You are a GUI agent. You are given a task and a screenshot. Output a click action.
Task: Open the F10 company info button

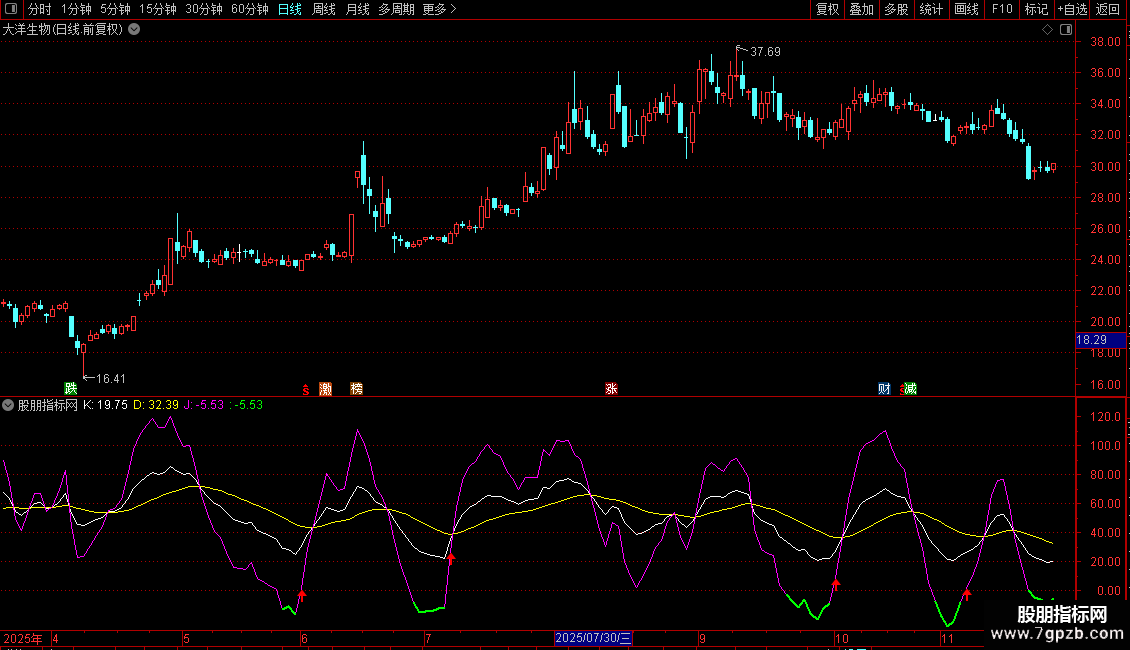point(1001,10)
